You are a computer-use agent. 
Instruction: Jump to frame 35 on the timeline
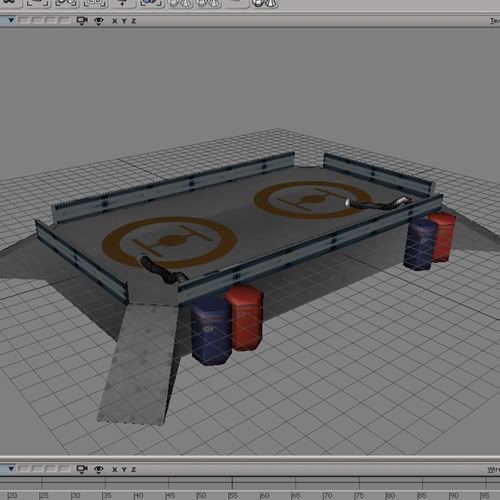(107, 495)
